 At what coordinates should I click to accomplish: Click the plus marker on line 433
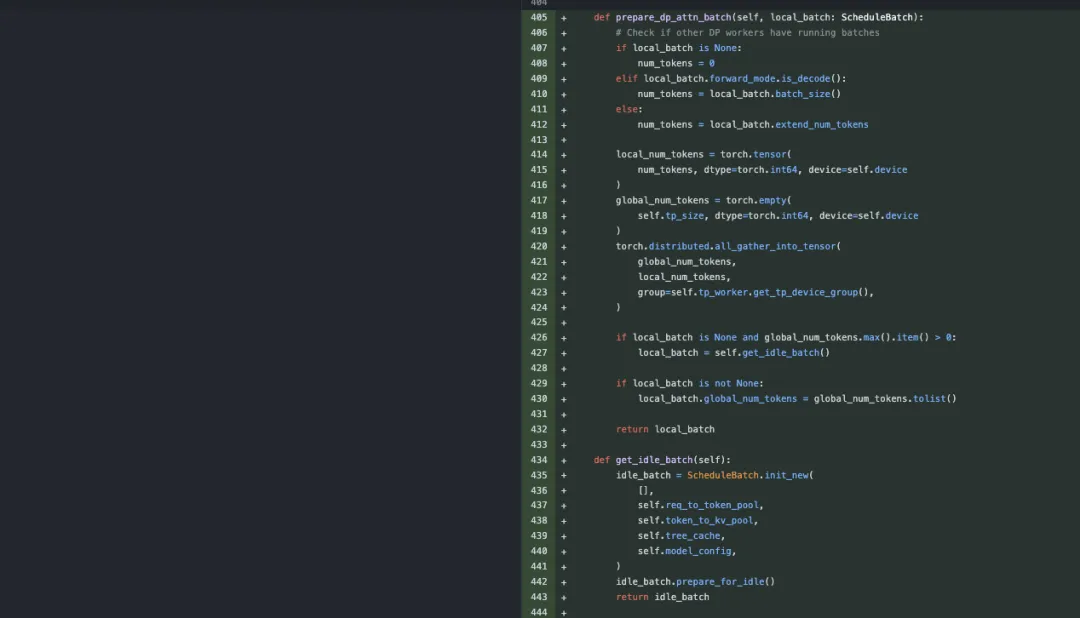[x=563, y=445]
